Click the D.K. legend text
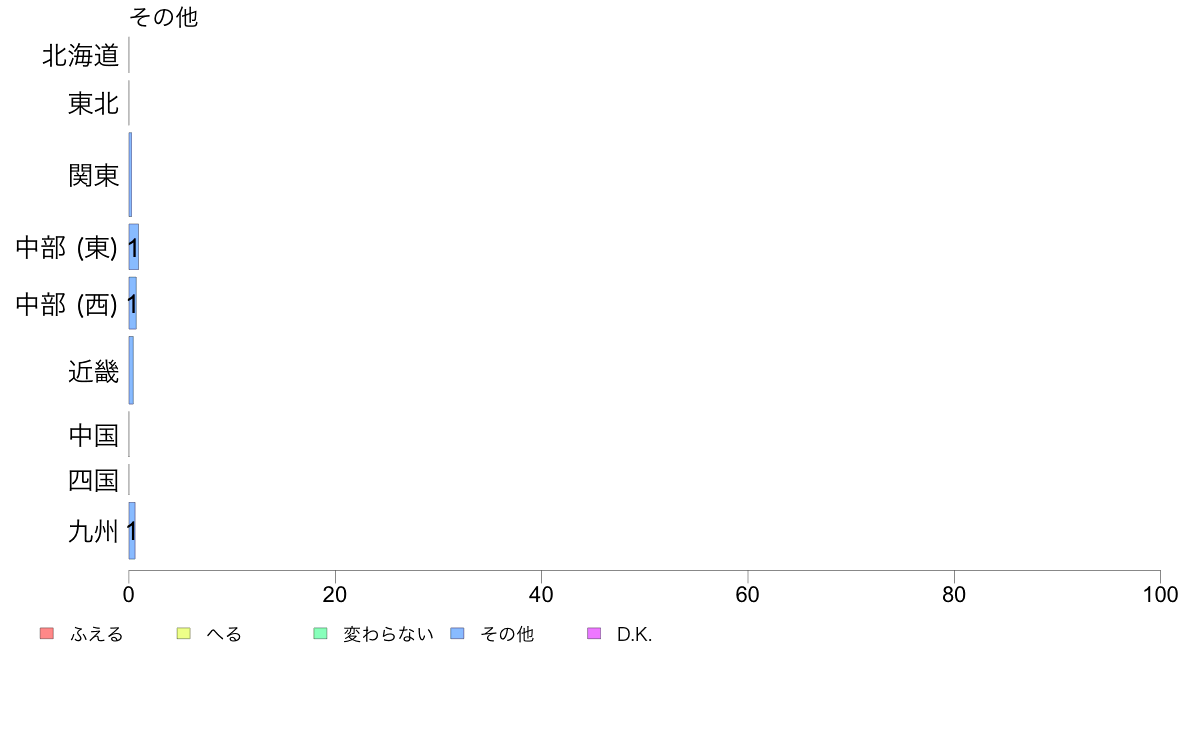This screenshot has width=1188, height=736. (x=635, y=634)
